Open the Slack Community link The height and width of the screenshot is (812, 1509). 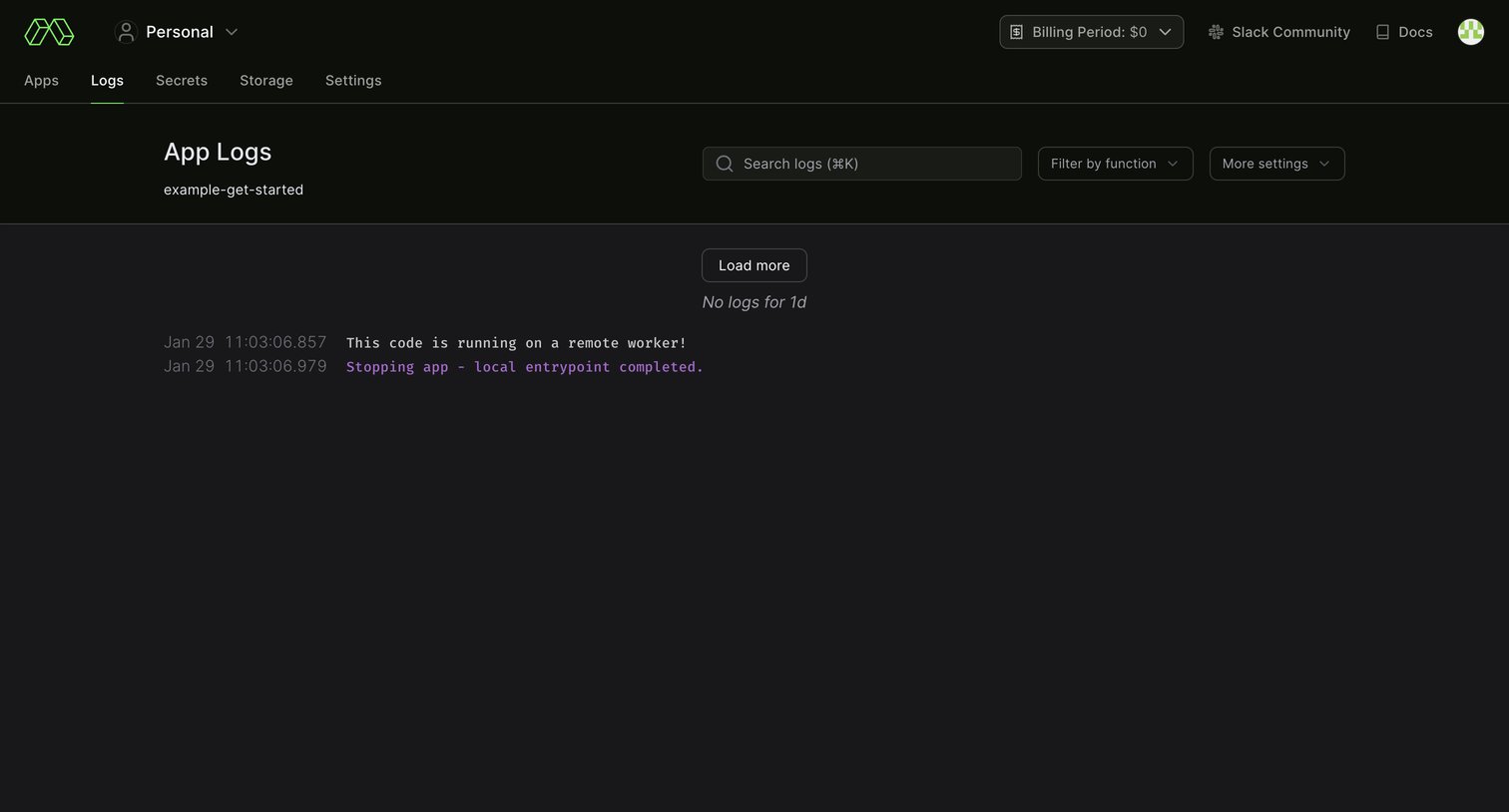click(1279, 32)
